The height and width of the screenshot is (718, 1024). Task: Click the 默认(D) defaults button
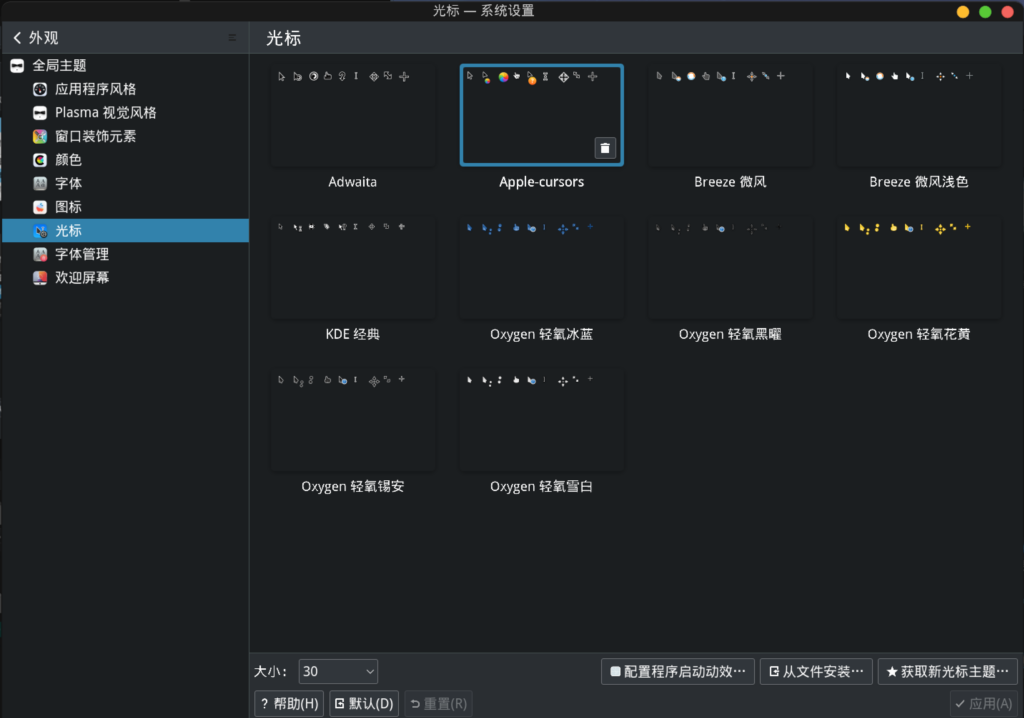tap(364, 703)
